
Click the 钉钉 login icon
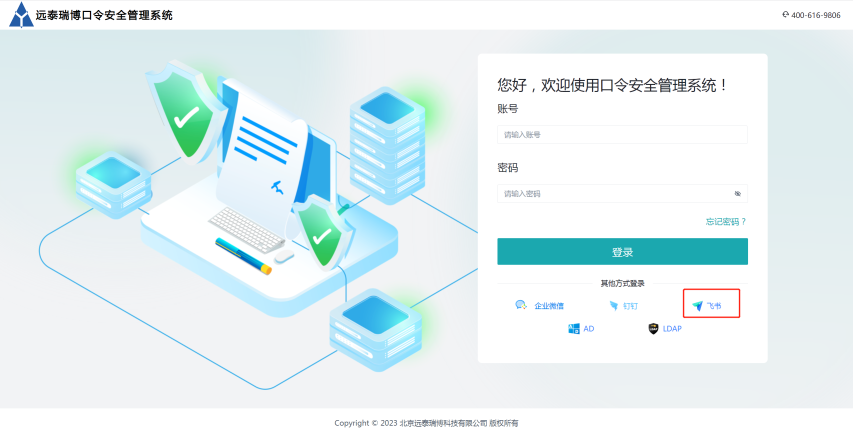(614, 306)
